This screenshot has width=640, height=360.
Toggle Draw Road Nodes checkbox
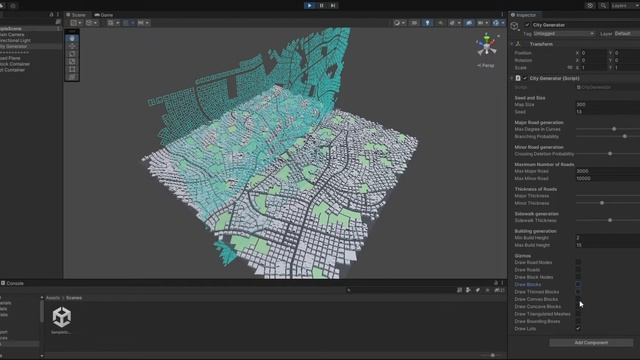(x=578, y=262)
